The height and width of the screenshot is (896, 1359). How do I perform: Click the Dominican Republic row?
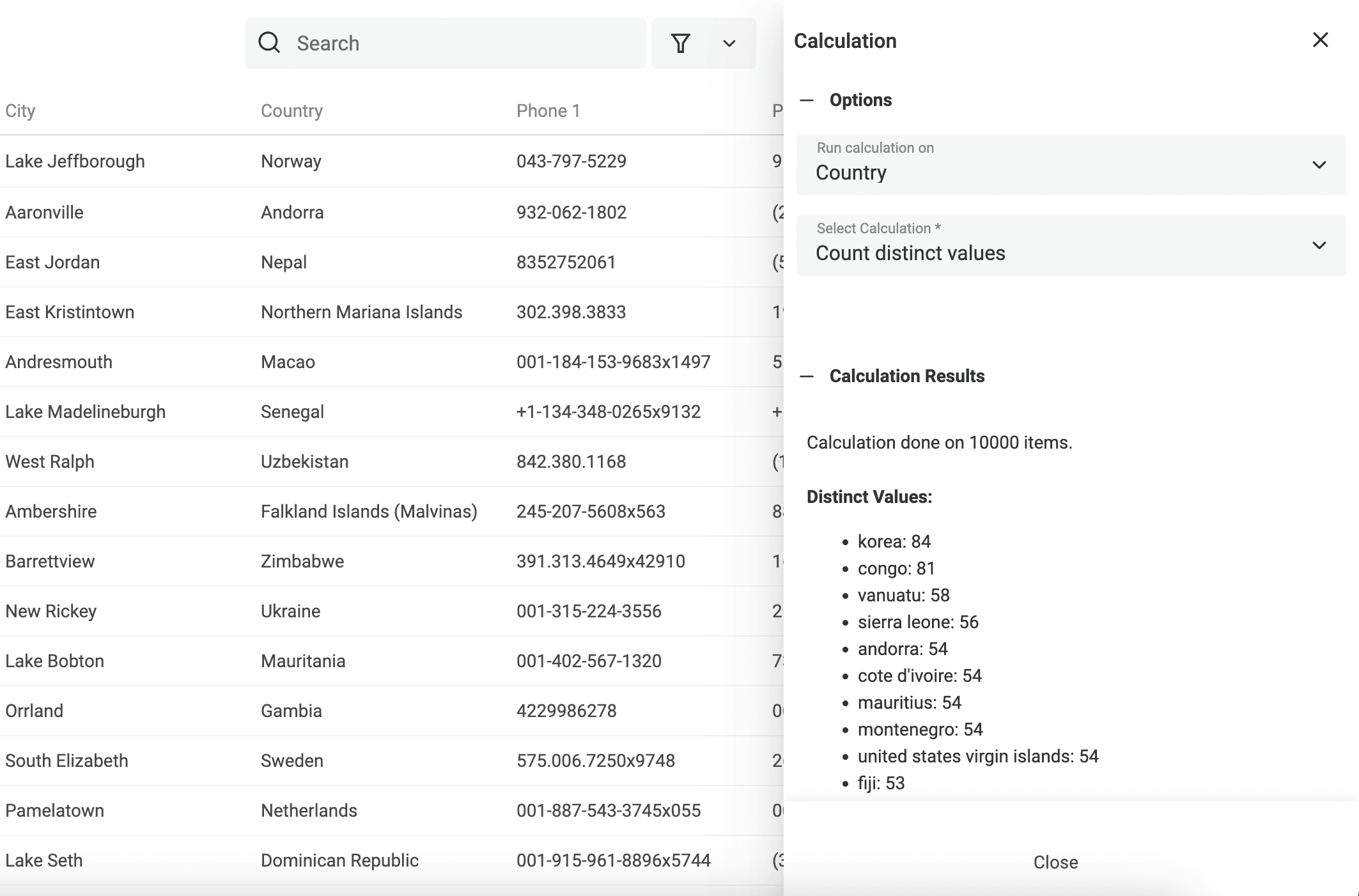[392, 860]
